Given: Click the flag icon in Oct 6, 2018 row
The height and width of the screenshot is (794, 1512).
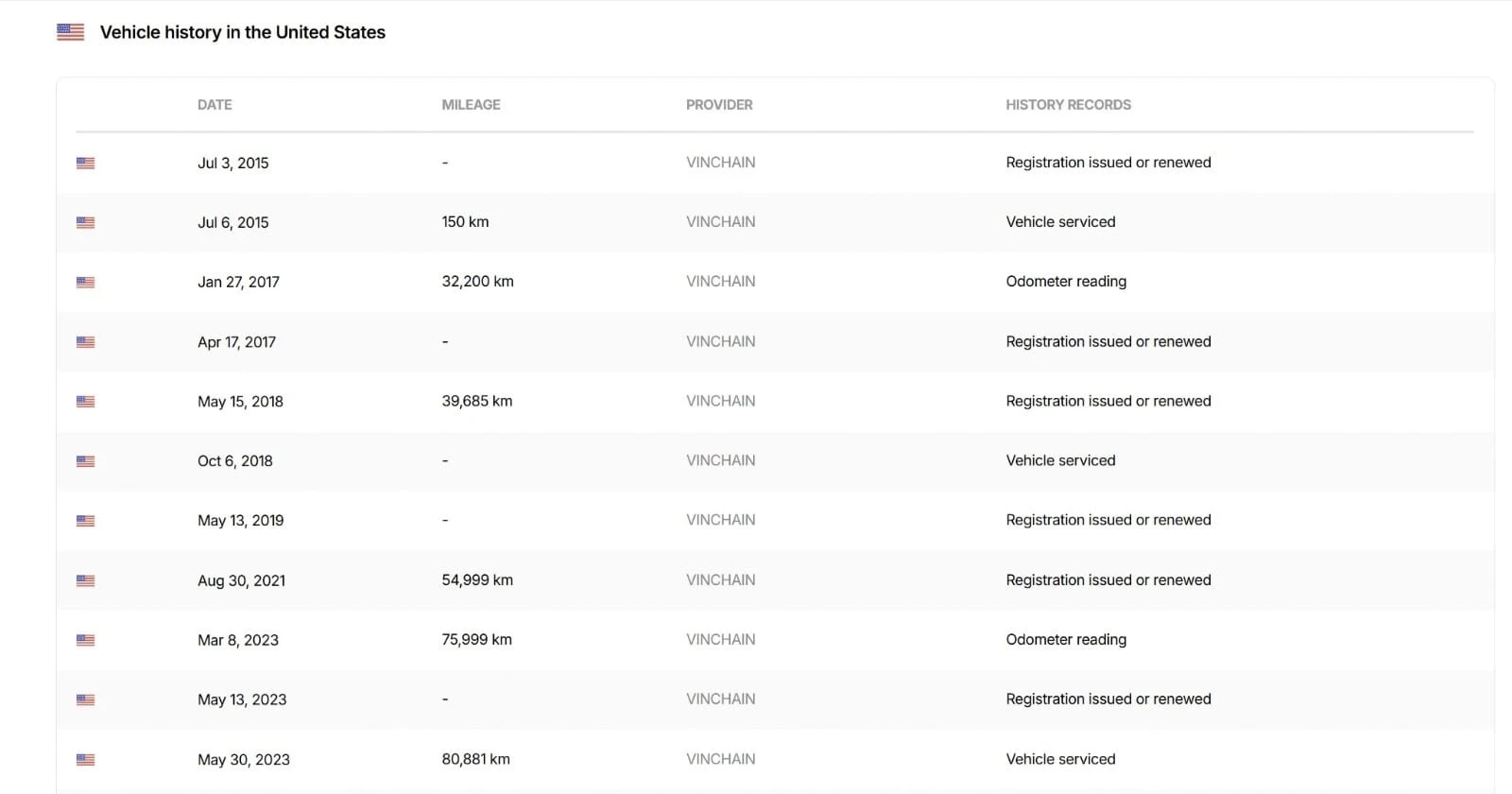Looking at the screenshot, I should point(86,461).
